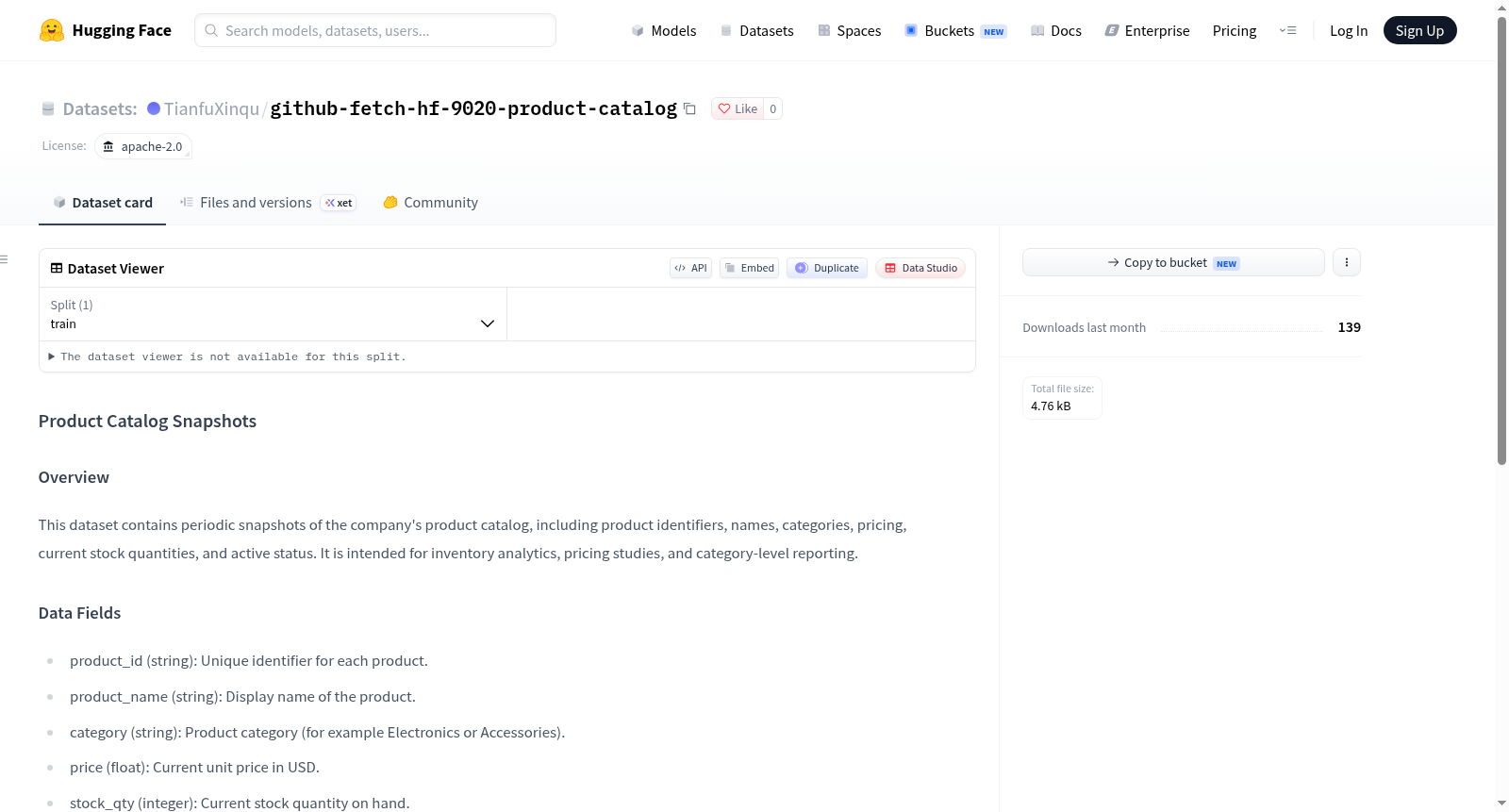Click the Docs book icon
Image resolution: width=1509 pixels, height=812 pixels.
(1037, 30)
